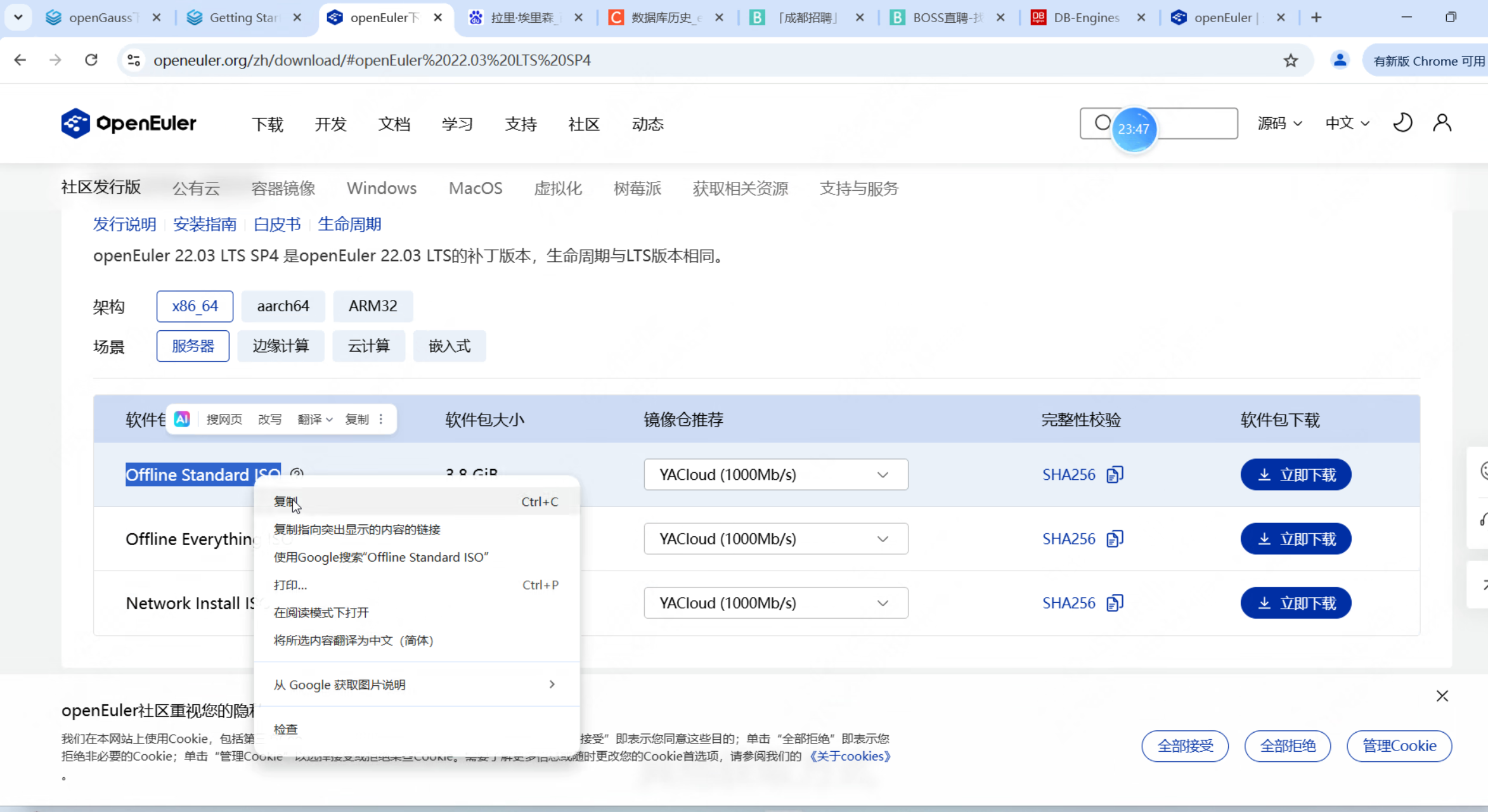The height and width of the screenshot is (812, 1488).
Task: Click the AI icon in selection toolbar
Action: pos(182,419)
